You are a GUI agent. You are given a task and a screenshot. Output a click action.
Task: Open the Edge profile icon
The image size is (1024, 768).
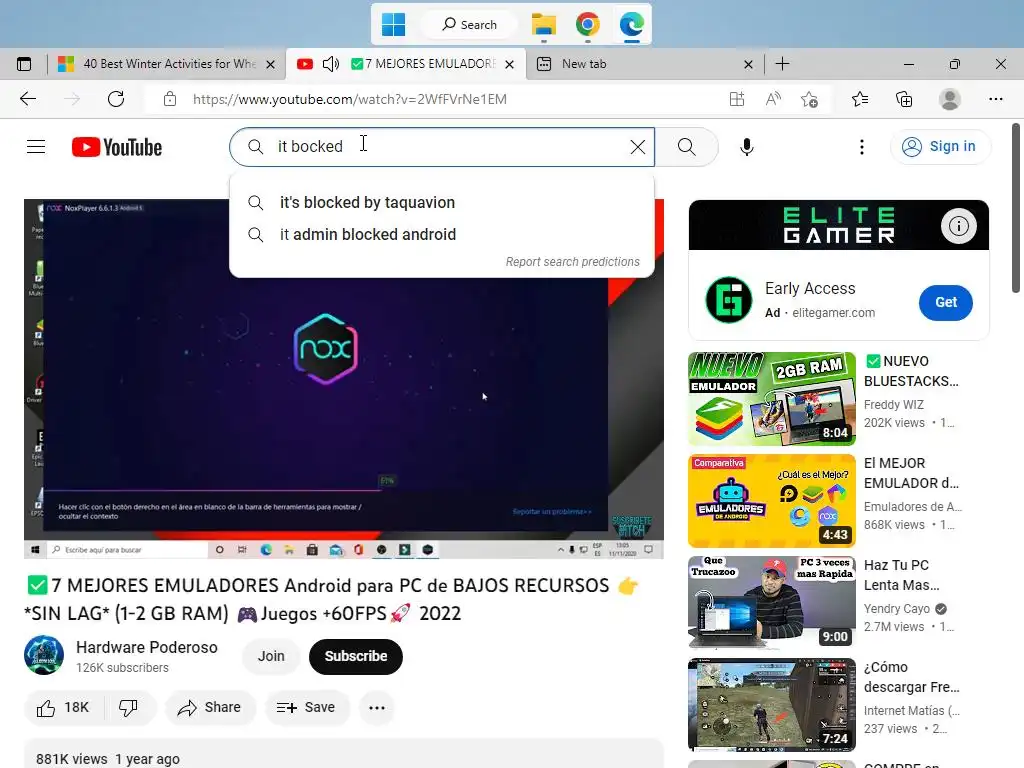[x=949, y=99]
